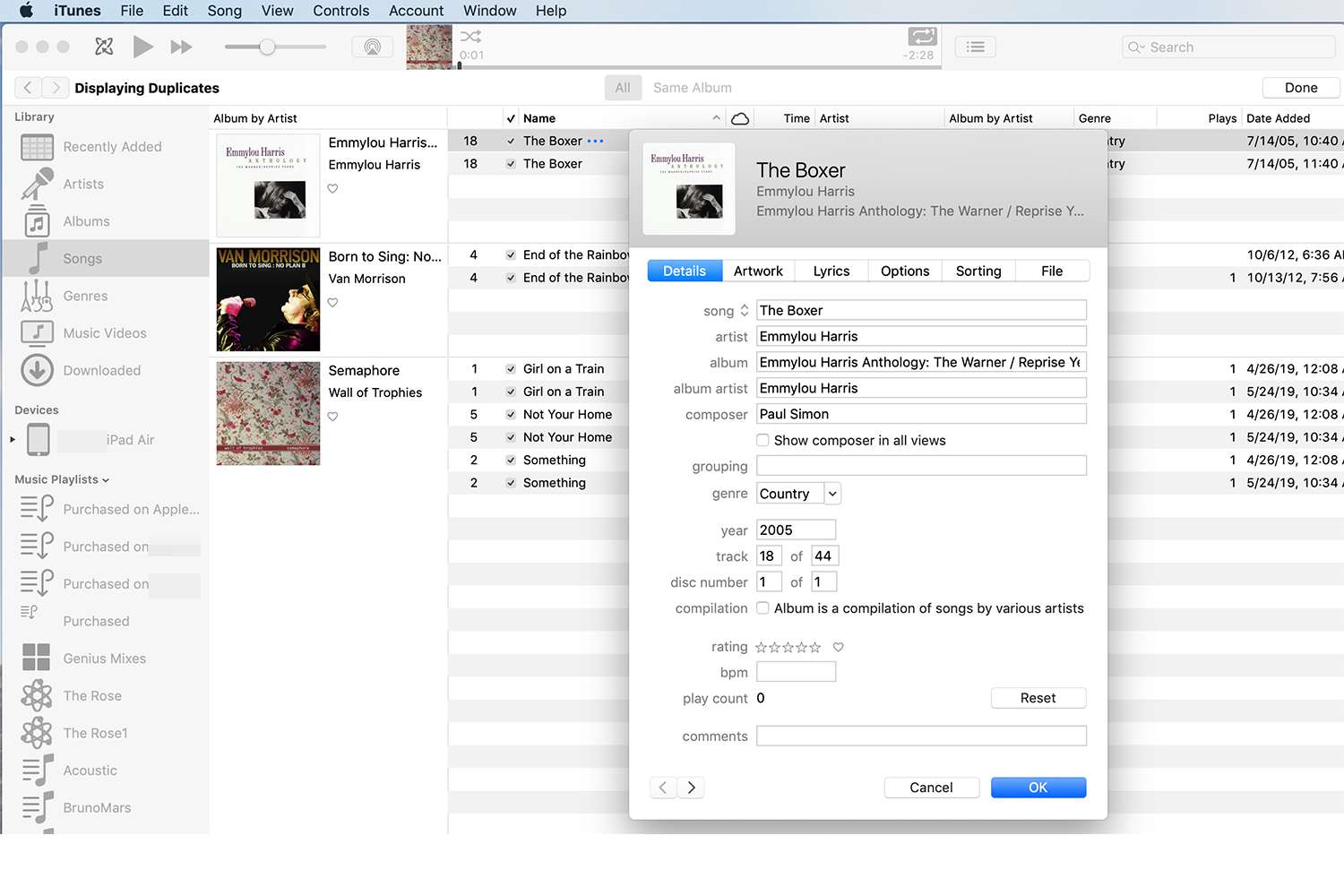Click the composer input field
Image resolution: width=1344 pixels, height=896 pixels.
click(x=921, y=414)
